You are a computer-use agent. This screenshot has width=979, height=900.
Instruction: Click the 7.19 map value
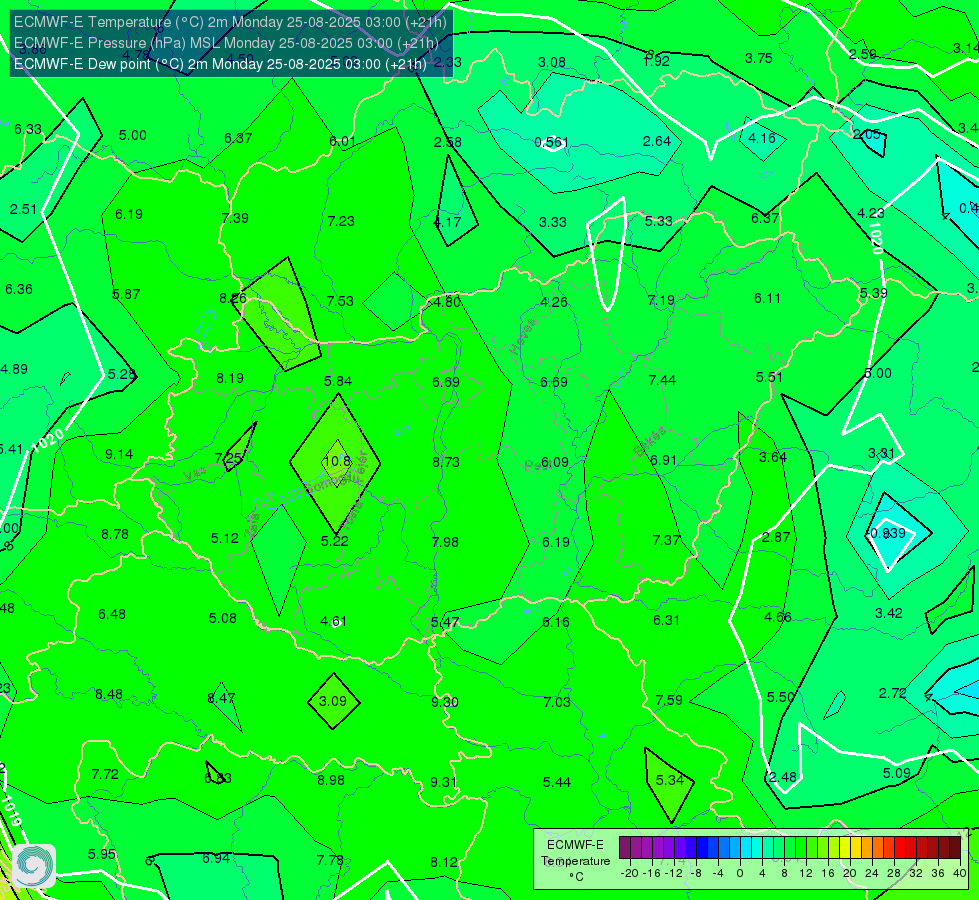point(661,300)
